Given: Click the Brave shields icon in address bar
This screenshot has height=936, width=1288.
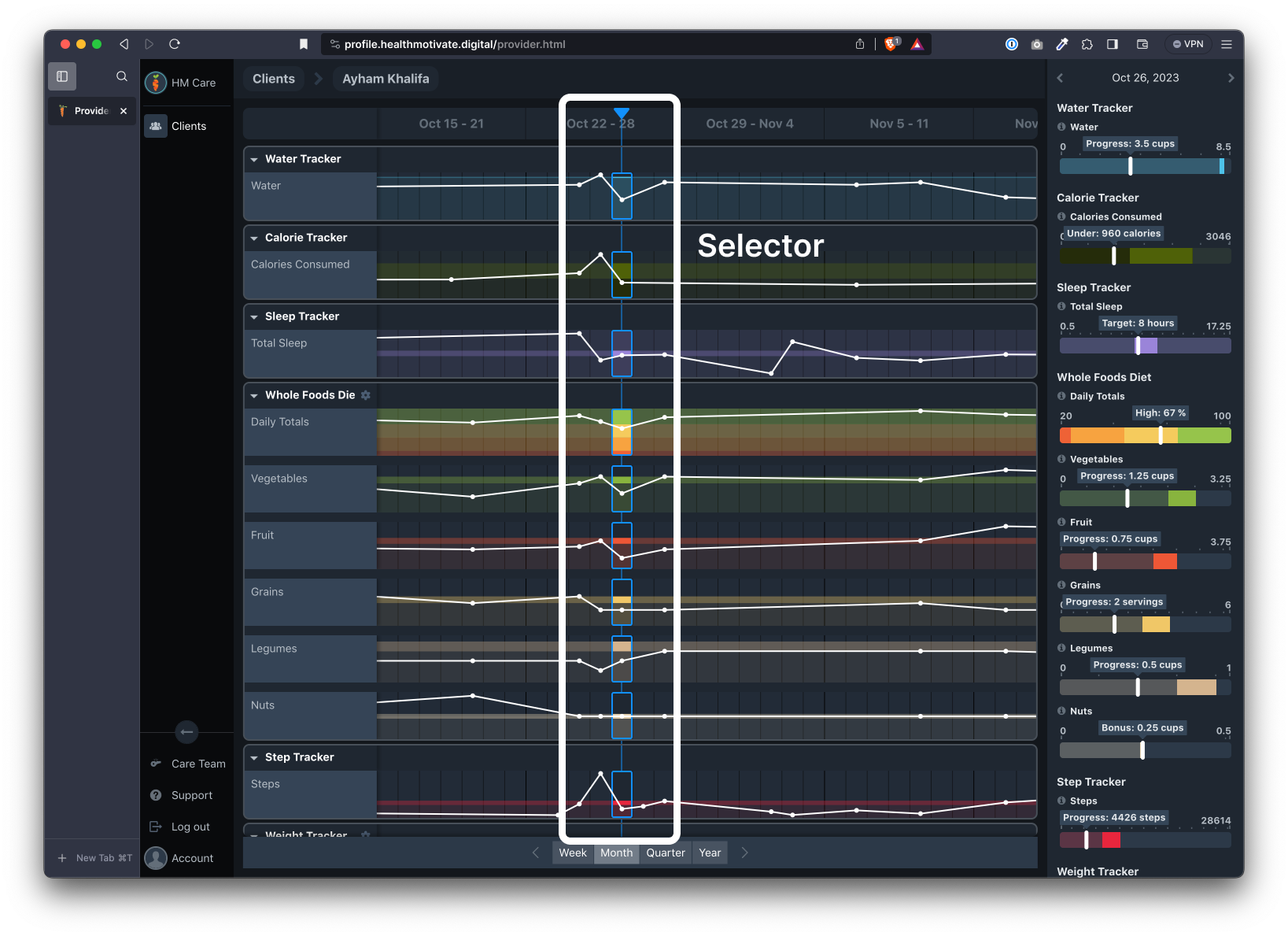Looking at the screenshot, I should pyautogui.click(x=891, y=44).
